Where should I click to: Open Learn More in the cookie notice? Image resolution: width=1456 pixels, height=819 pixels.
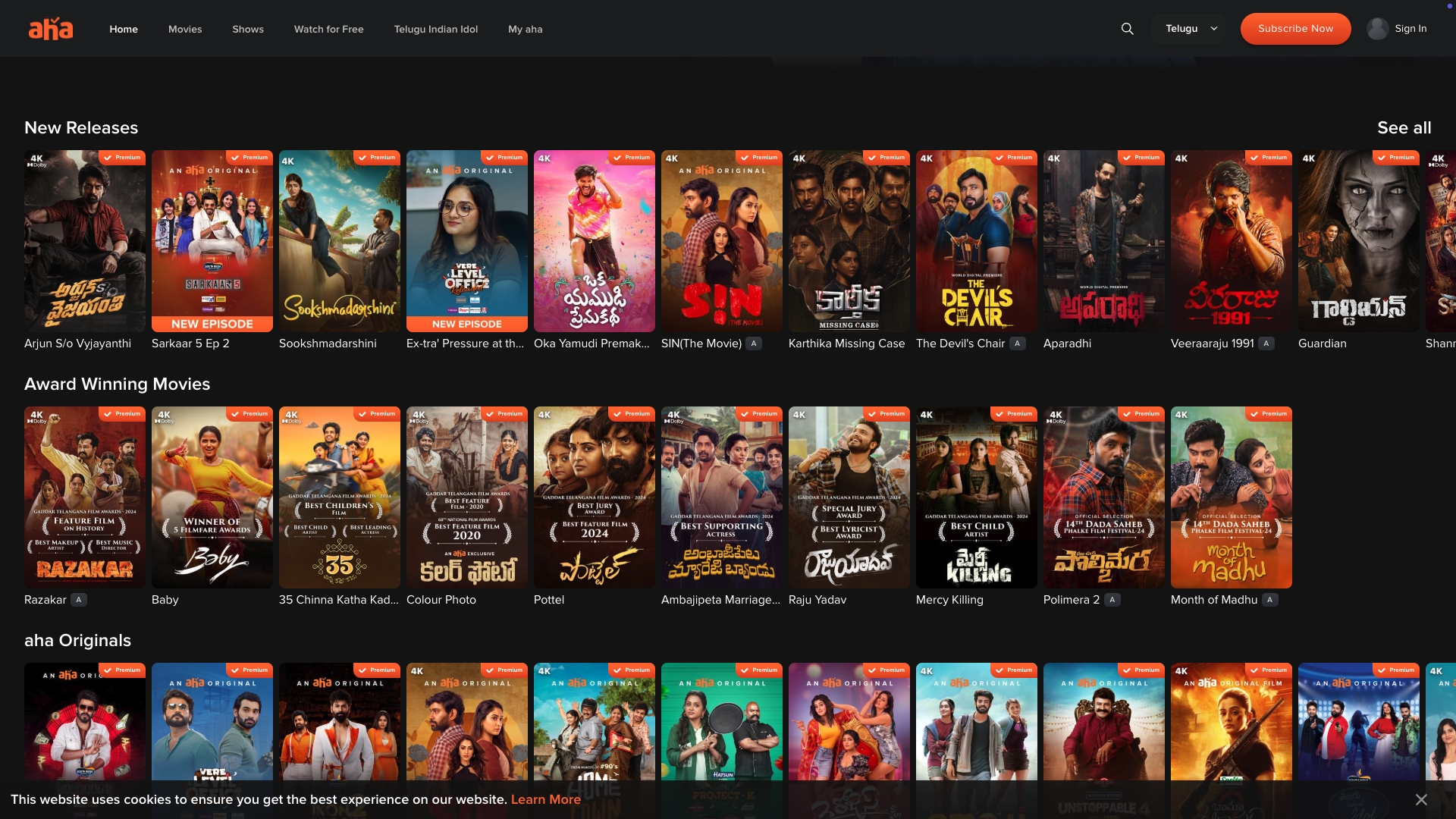coord(546,799)
